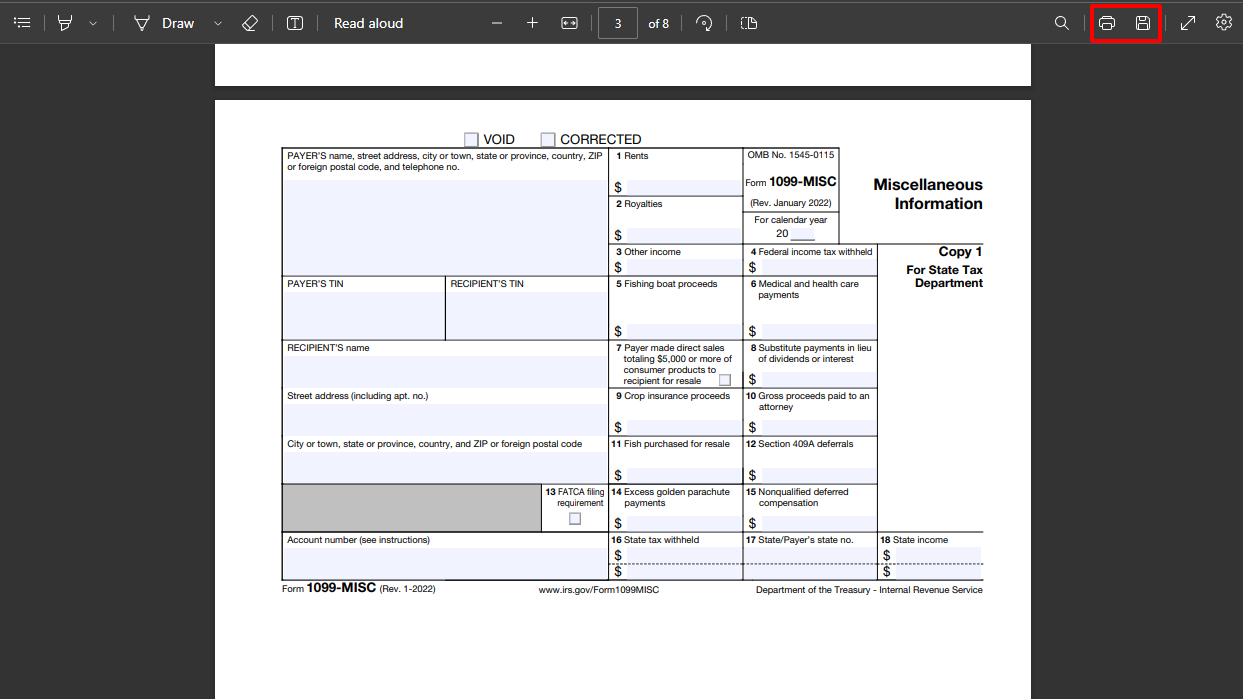The image size is (1243, 699).
Task: Click the box 1 Rents amount field
Action: (683, 187)
